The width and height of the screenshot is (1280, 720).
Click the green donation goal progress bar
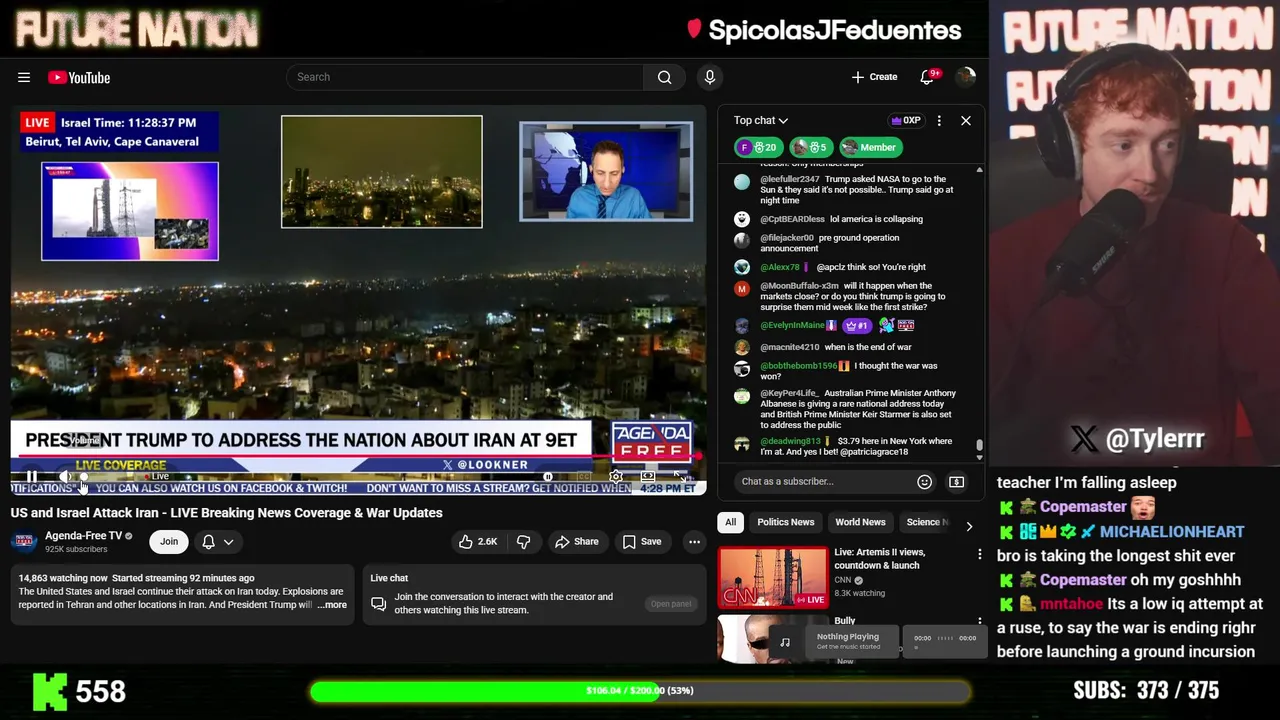640,691
